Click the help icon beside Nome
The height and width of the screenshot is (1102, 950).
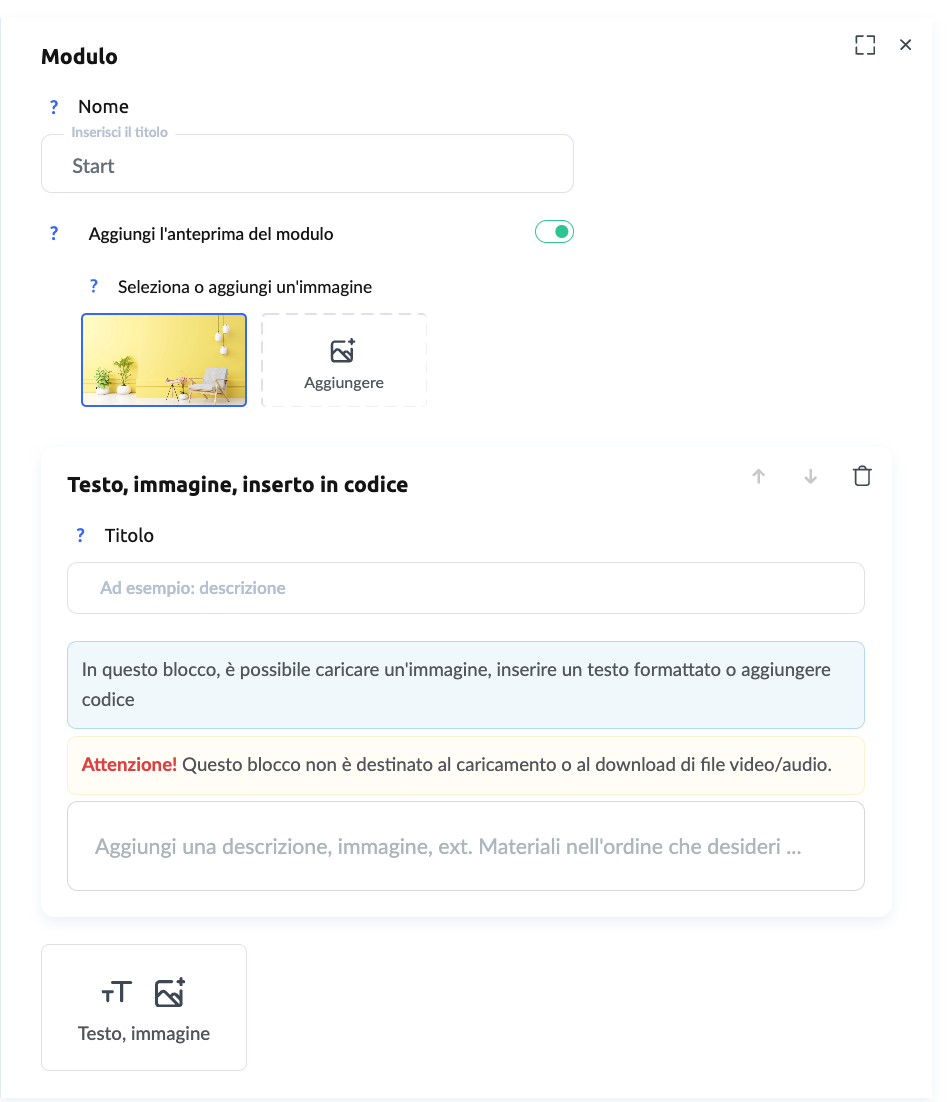tap(54, 107)
